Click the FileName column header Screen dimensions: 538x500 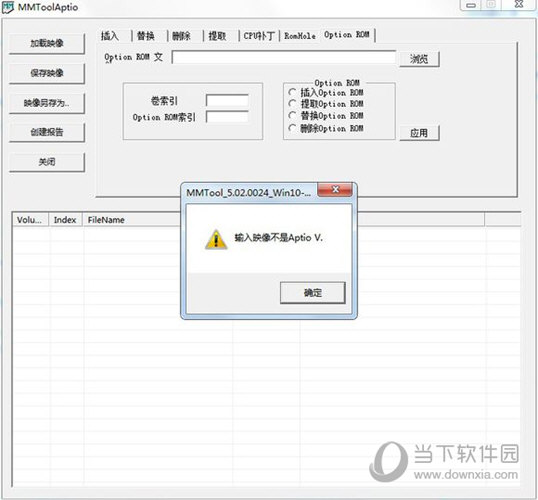[132, 220]
